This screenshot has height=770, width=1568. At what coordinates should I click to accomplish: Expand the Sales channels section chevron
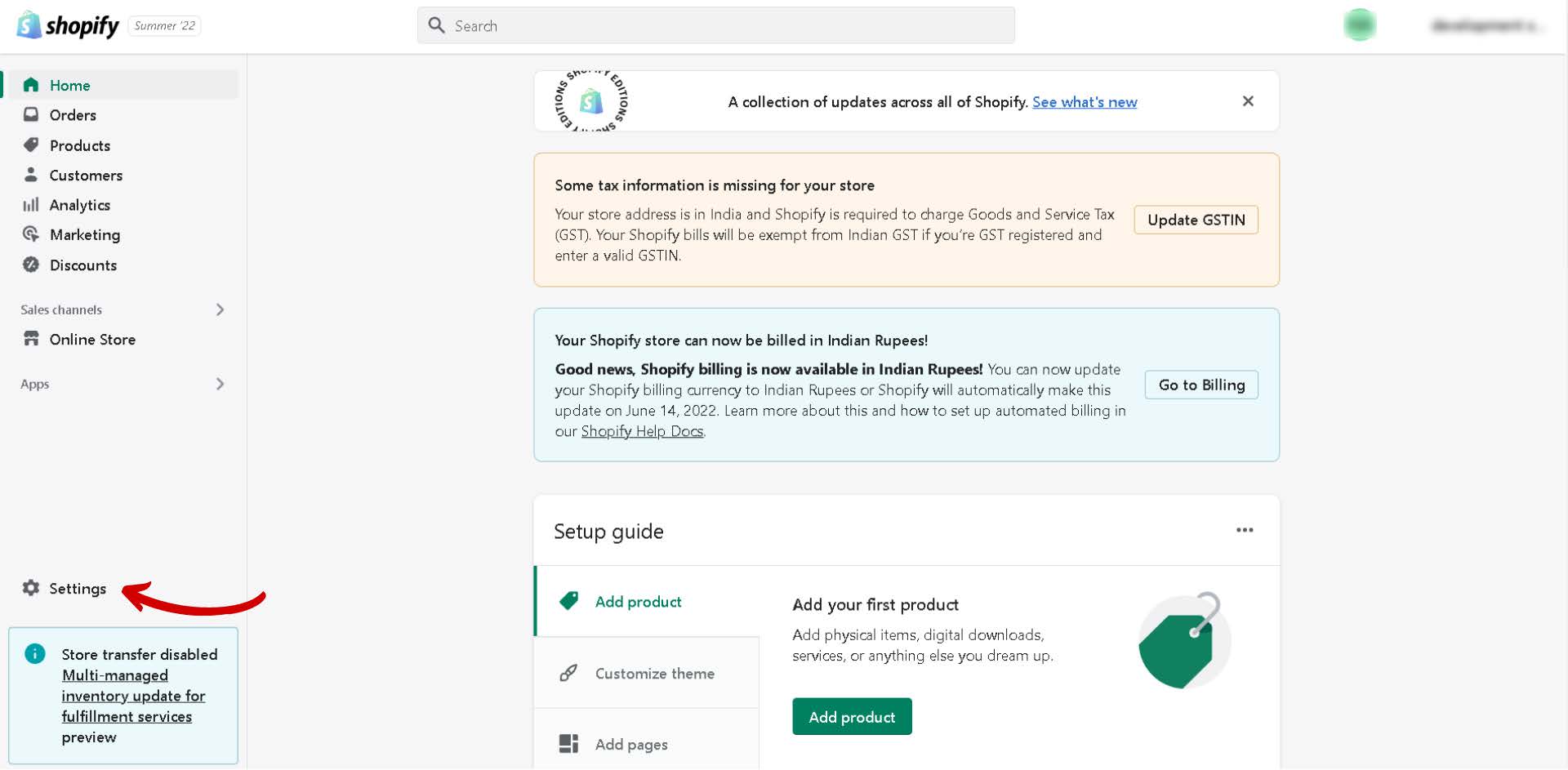point(220,309)
